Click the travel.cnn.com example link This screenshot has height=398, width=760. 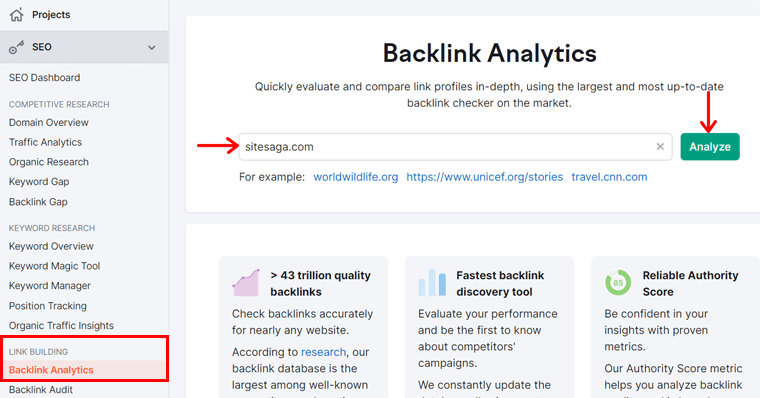tap(609, 177)
